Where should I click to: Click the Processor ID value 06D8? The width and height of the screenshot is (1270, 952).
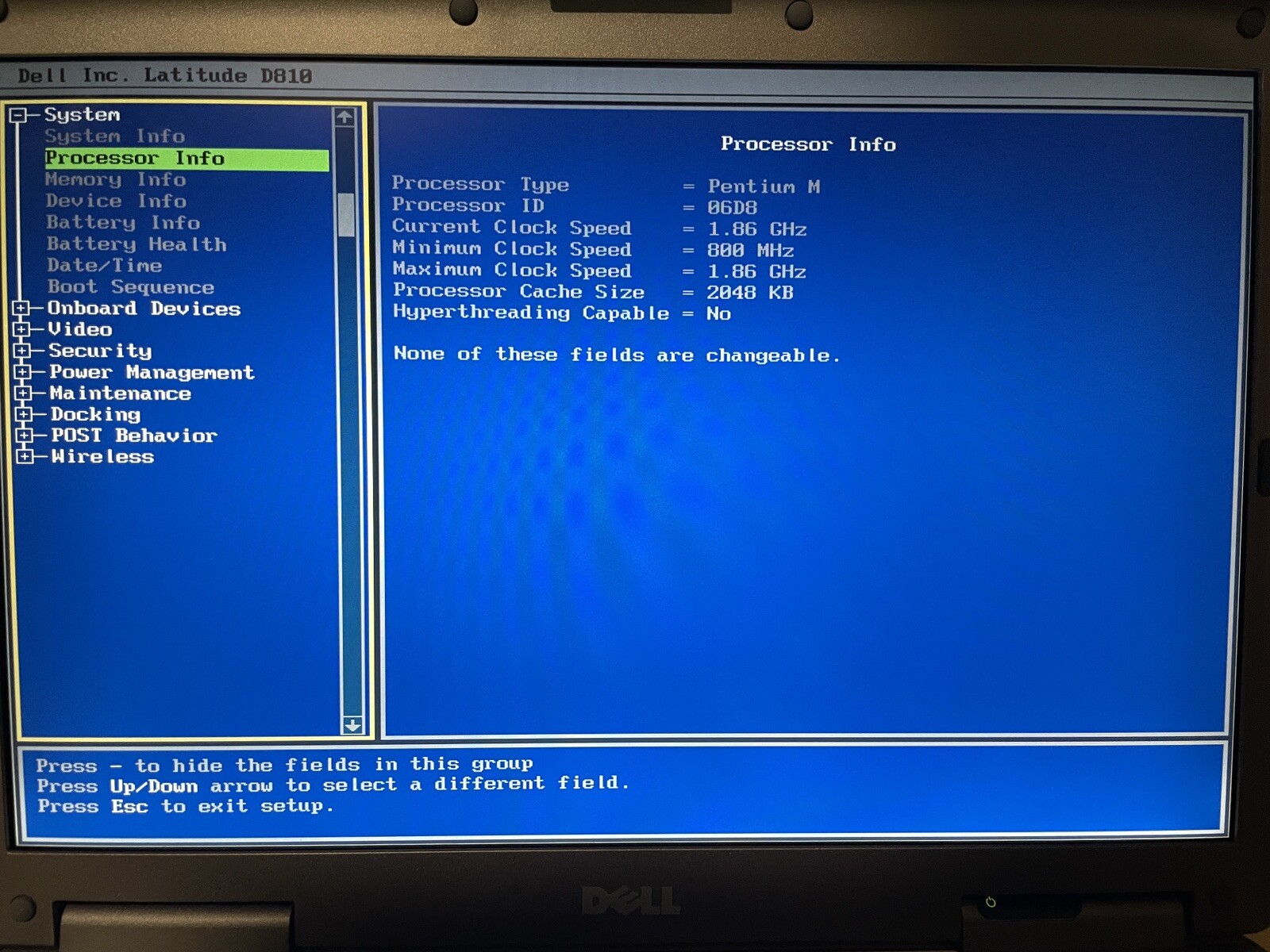[732, 208]
